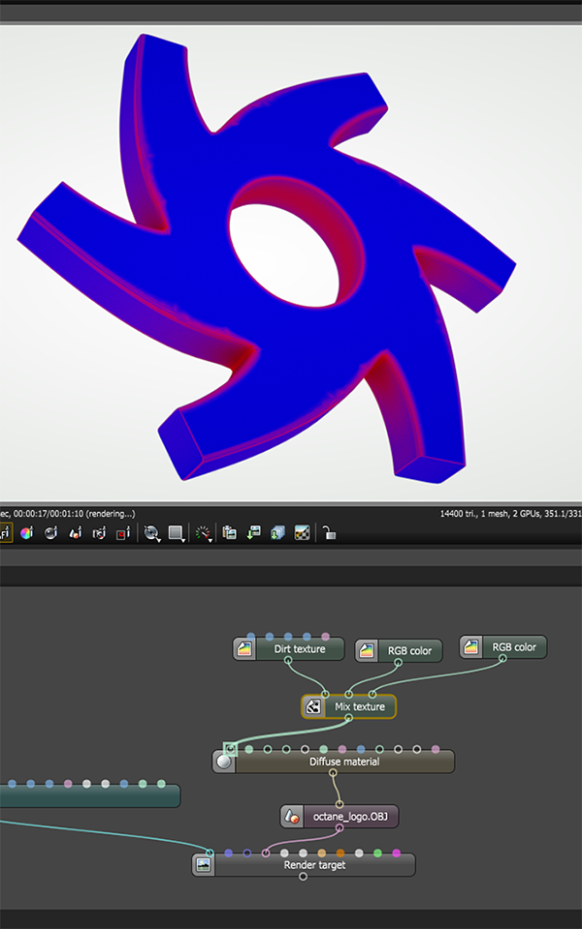Screen dimensions: 582x929
Task: Click the Render target node output pin
Action: pos(303,876)
